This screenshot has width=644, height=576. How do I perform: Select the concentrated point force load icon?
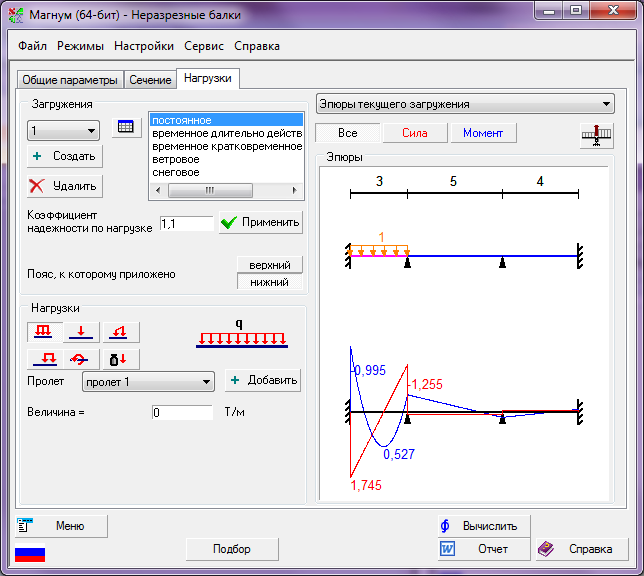tap(83, 333)
